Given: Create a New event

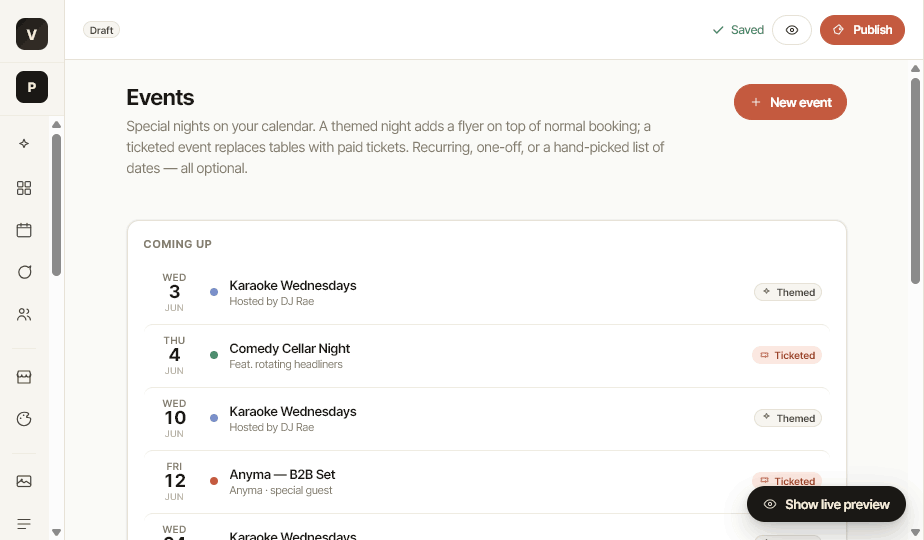Looking at the screenshot, I should coord(790,102).
